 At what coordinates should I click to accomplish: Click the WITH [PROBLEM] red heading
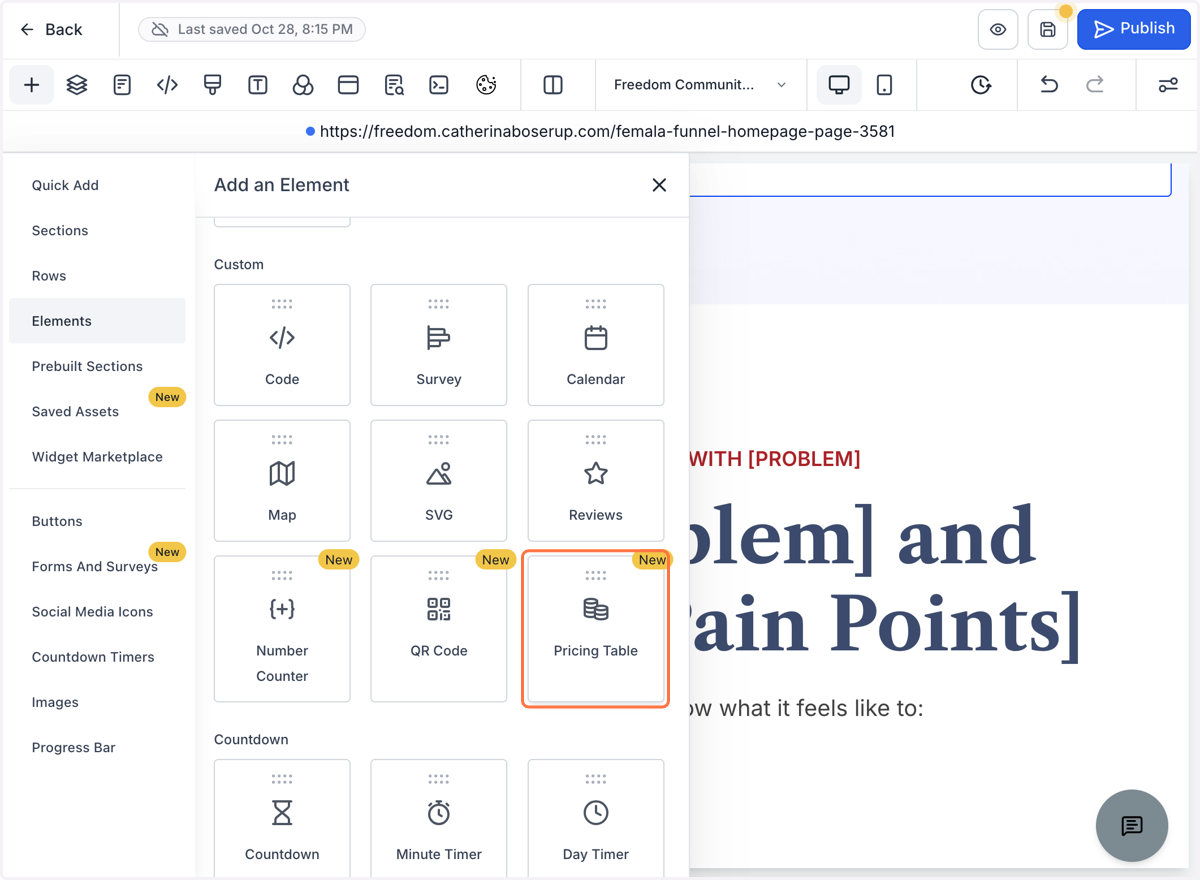775,459
